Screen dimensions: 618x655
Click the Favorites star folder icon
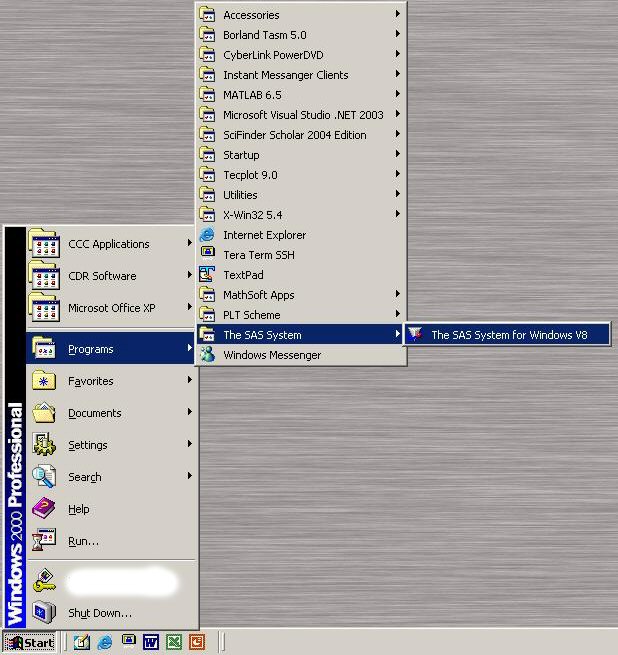44,380
